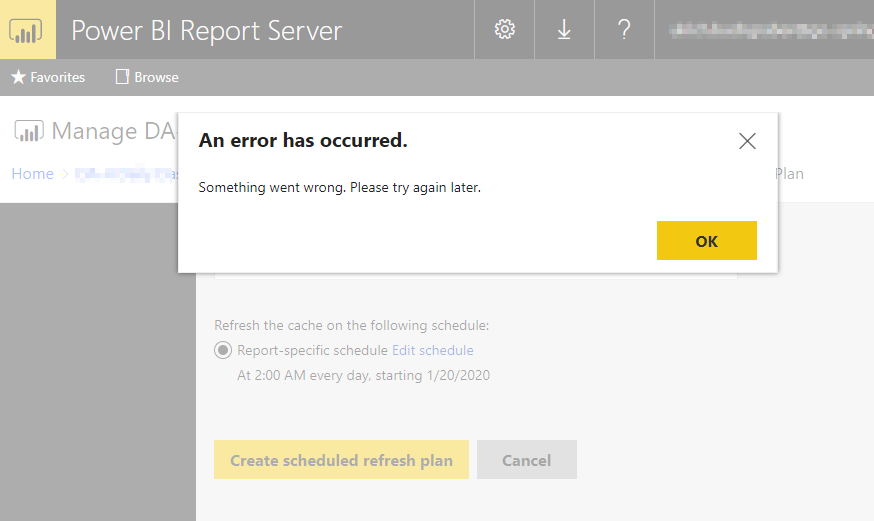Screen dimensions: 874x521
Task: Click the Power BI Report Server title
Action: (206, 31)
